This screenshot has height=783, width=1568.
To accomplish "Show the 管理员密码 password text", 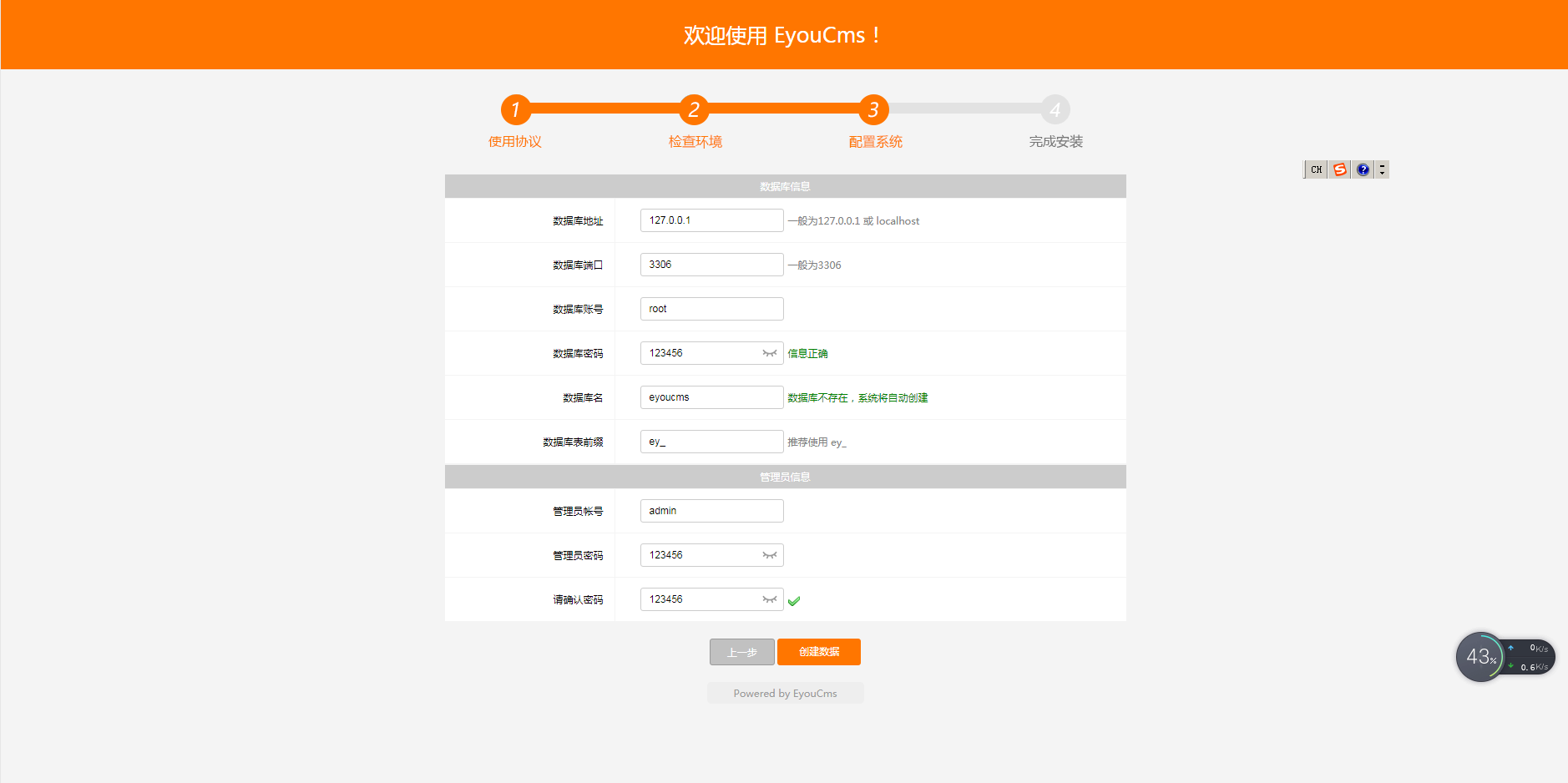I will pyautogui.click(x=769, y=555).
